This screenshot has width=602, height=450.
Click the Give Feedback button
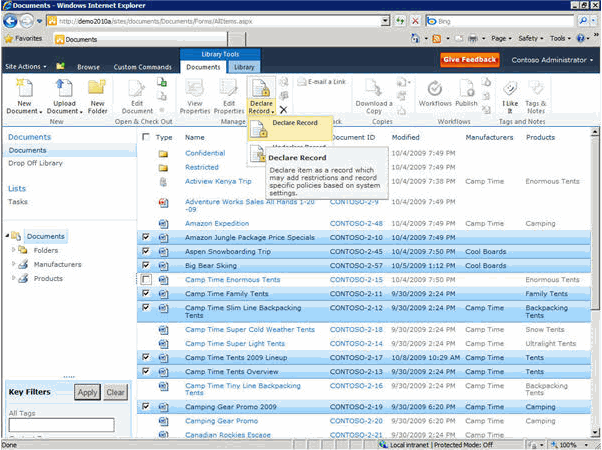coord(470,60)
